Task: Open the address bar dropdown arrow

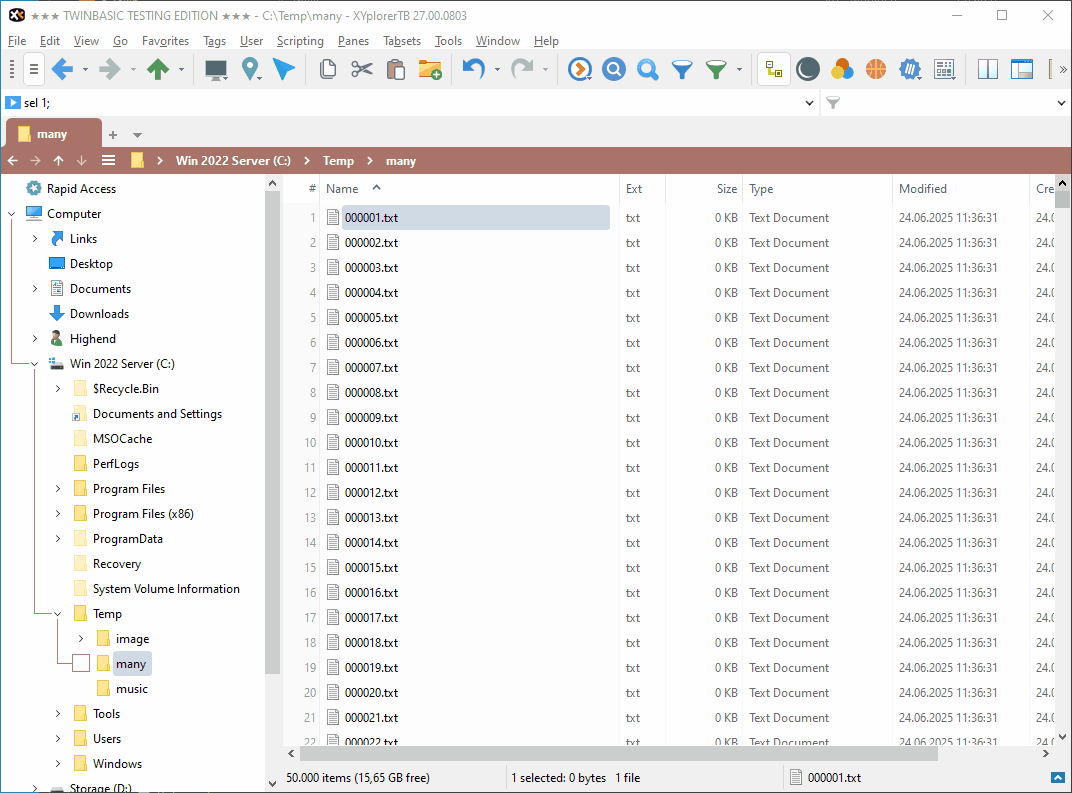Action: point(810,103)
